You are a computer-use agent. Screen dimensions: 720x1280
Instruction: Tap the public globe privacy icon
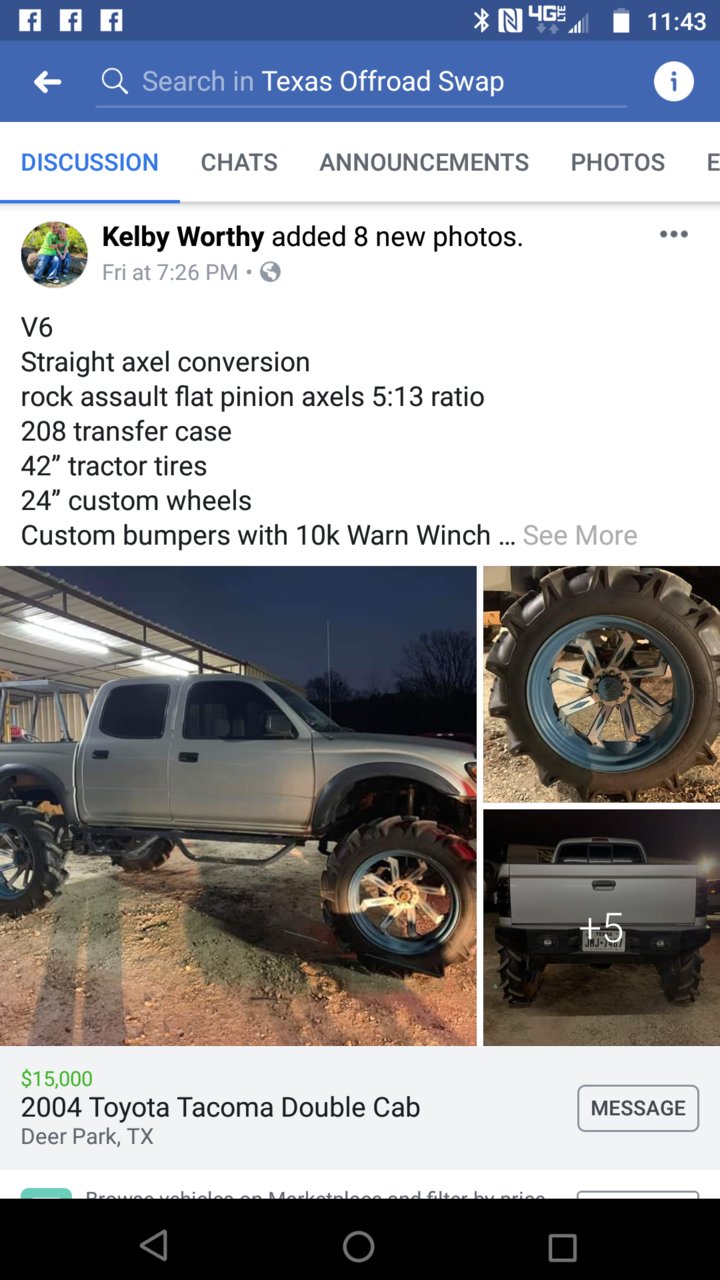click(x=270, y=272)
